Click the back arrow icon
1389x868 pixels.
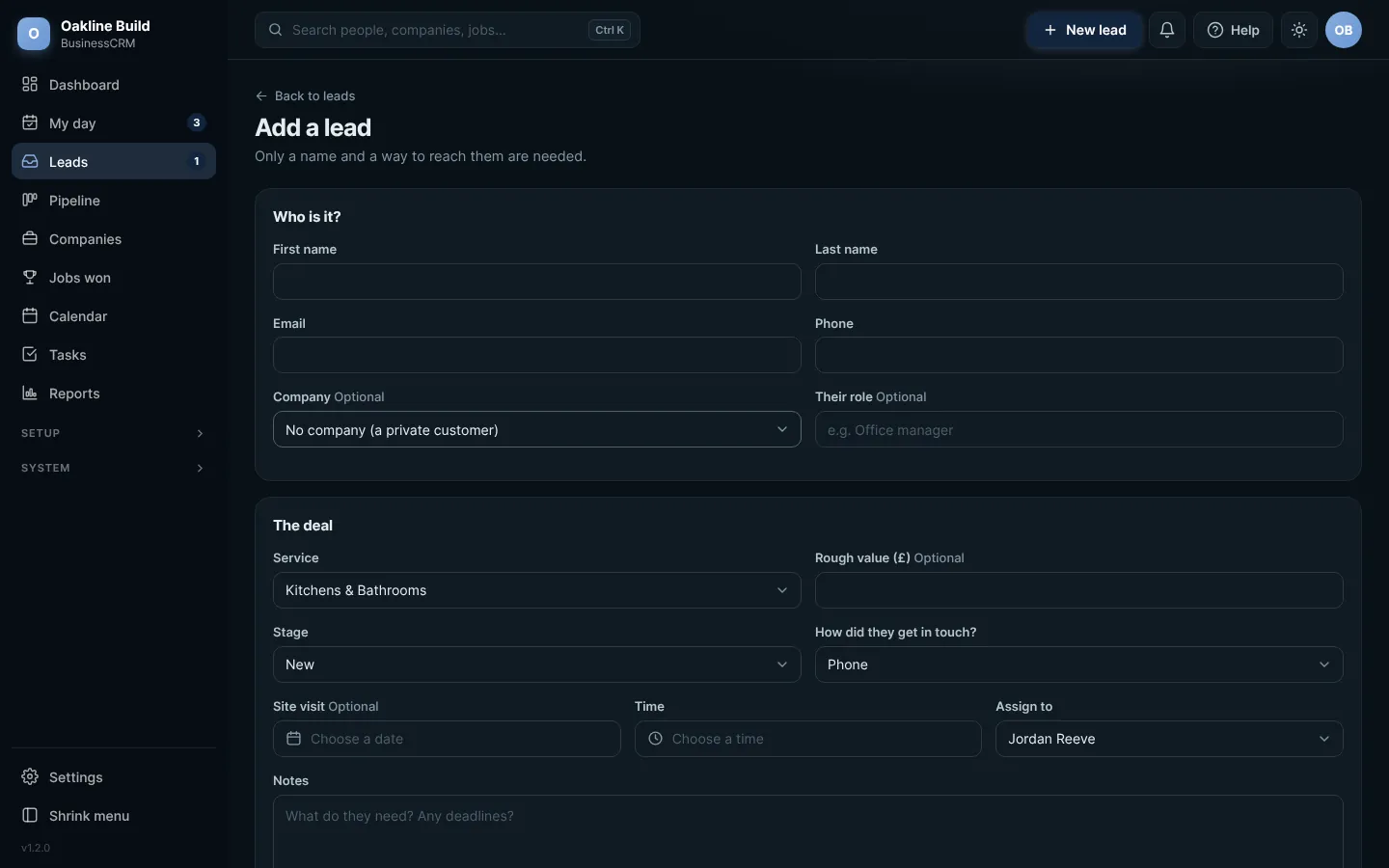tap(261, 96)
